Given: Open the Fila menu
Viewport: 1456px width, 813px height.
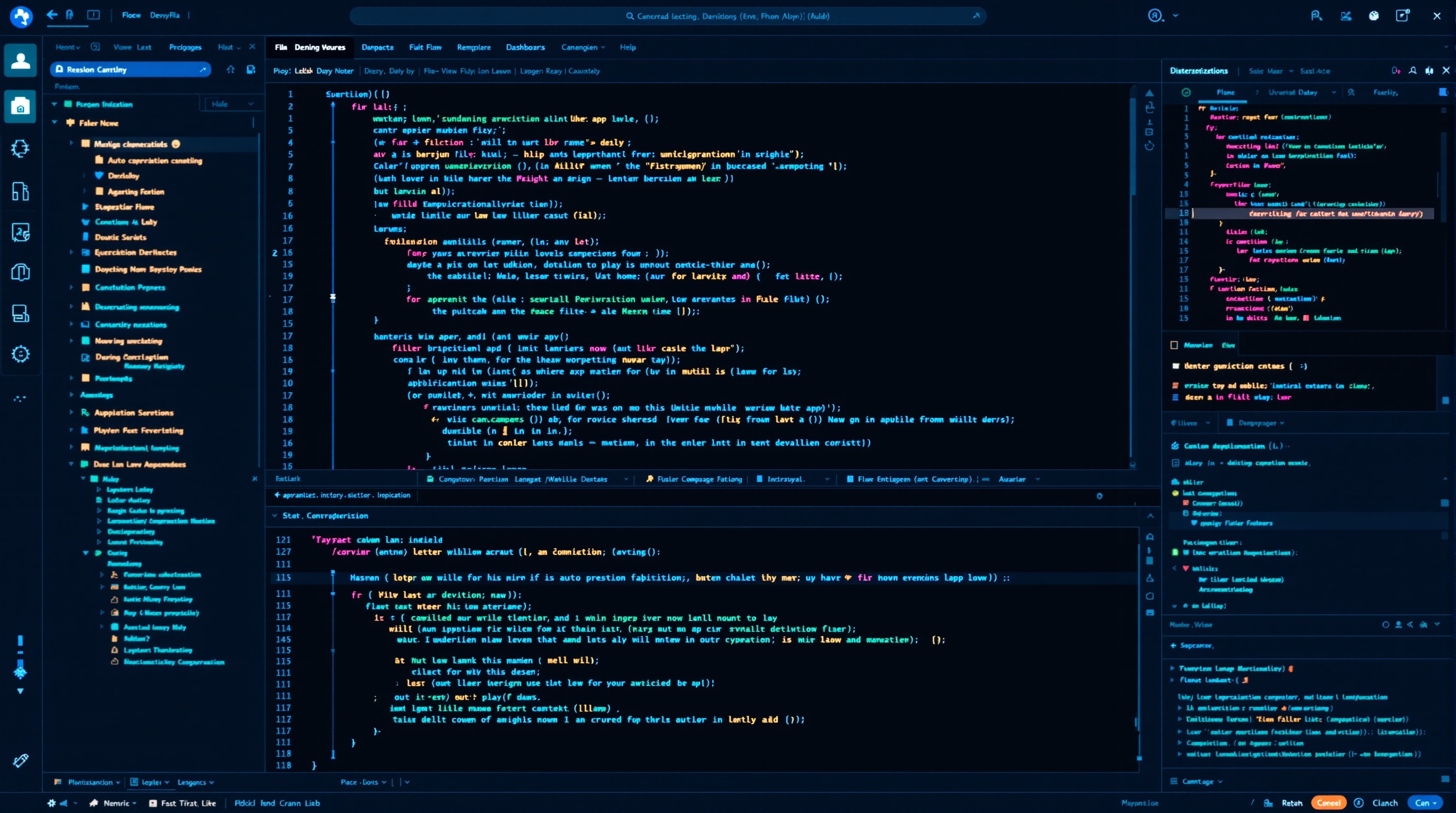Looking at the screenshot, I should (281, 48).
